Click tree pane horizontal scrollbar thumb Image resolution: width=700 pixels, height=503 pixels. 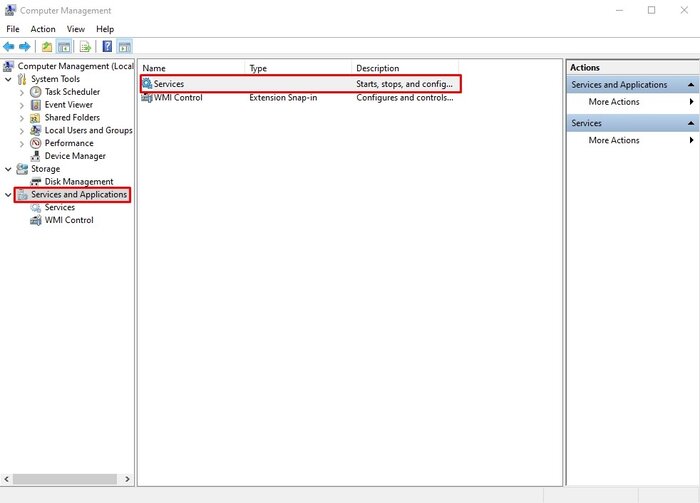(x=65, y=479)
